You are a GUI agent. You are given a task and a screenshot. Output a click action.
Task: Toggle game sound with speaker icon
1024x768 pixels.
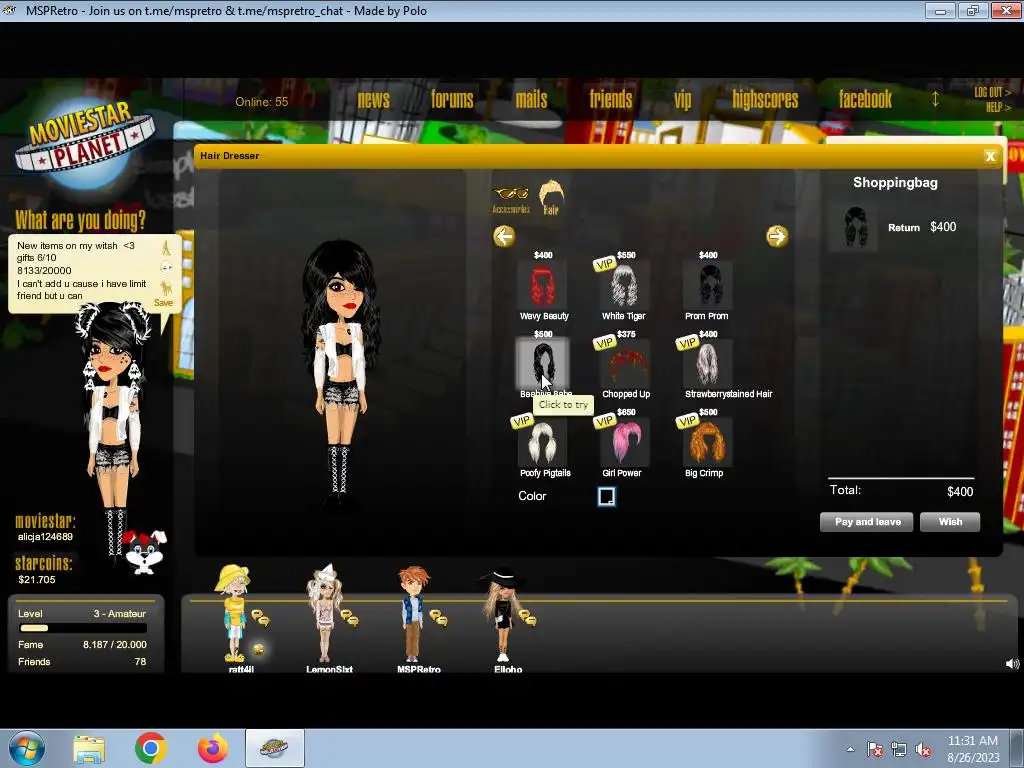(1012, 664)
